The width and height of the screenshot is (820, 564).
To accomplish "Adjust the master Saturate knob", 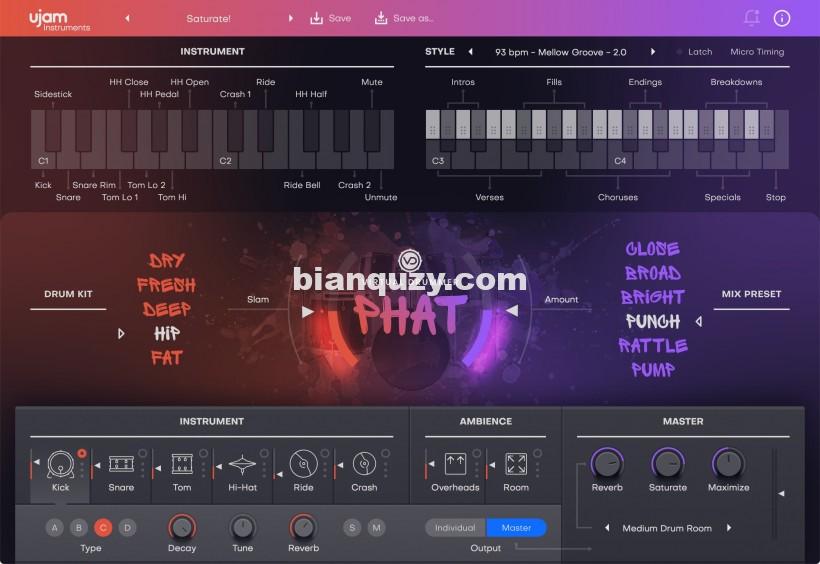I will tap(667, 464).
